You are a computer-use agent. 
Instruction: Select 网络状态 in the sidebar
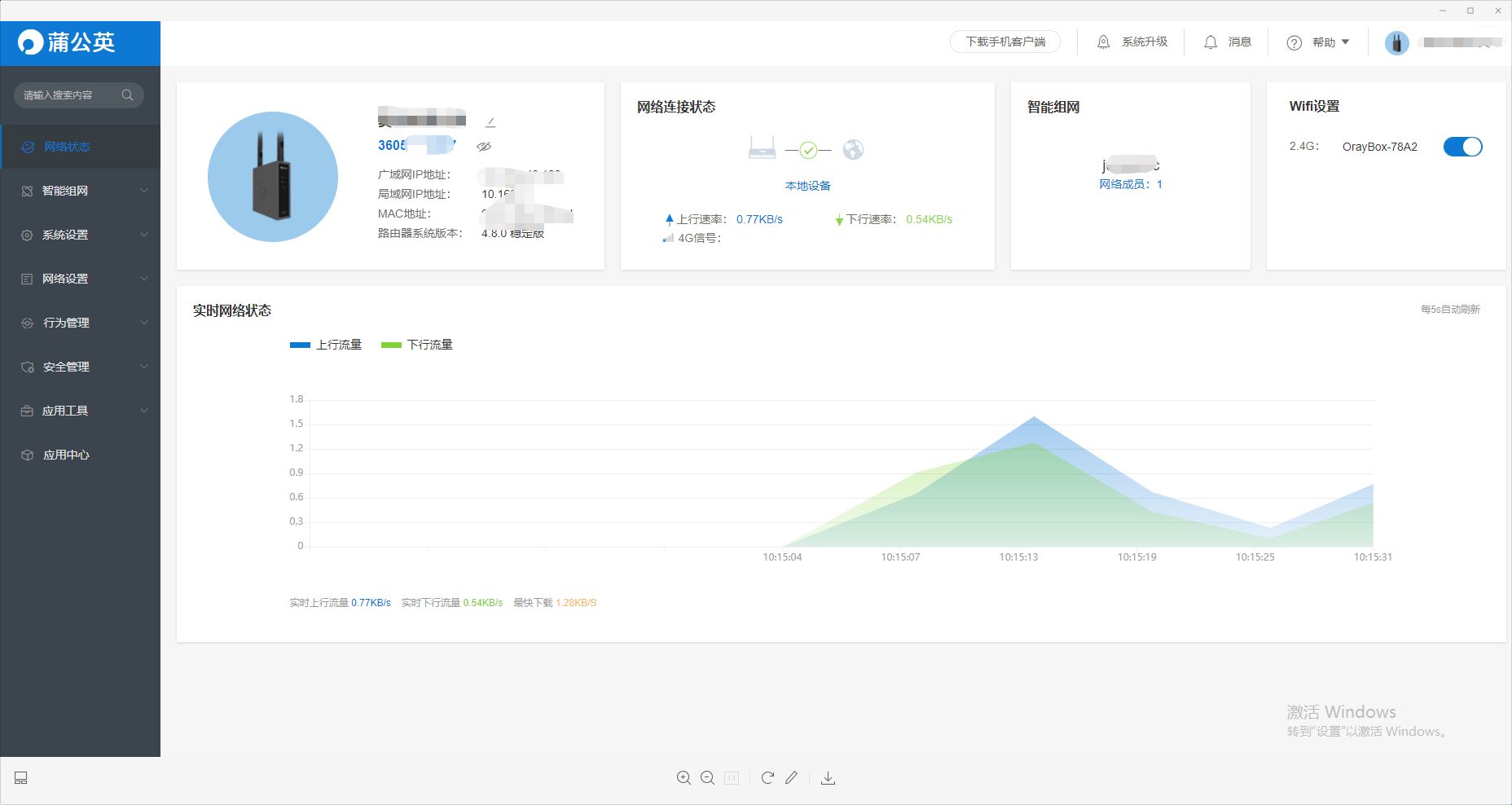(x=68, y=147)
